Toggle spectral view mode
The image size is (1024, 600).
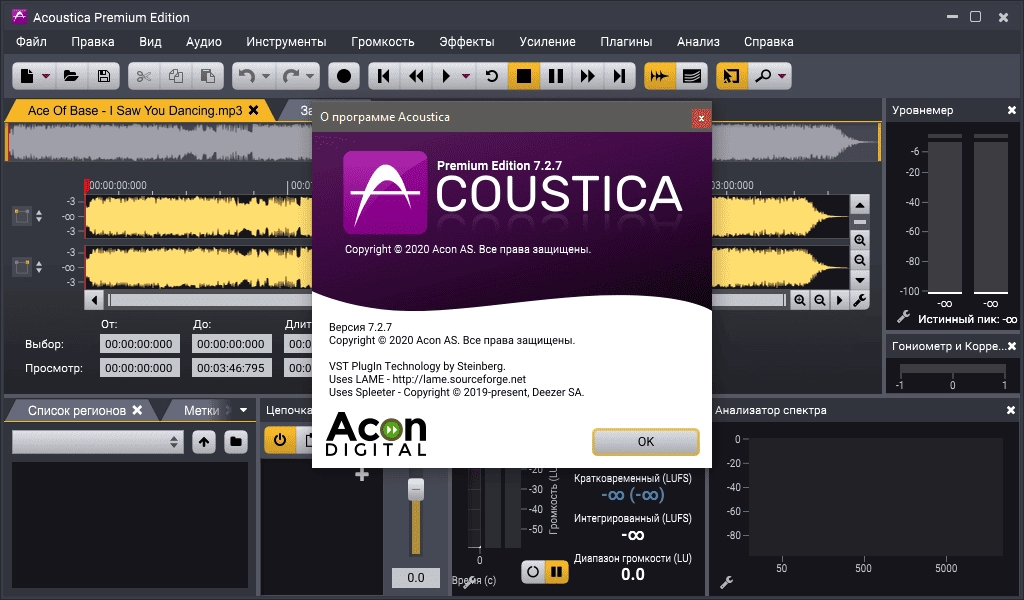click(x=692, y=76)
